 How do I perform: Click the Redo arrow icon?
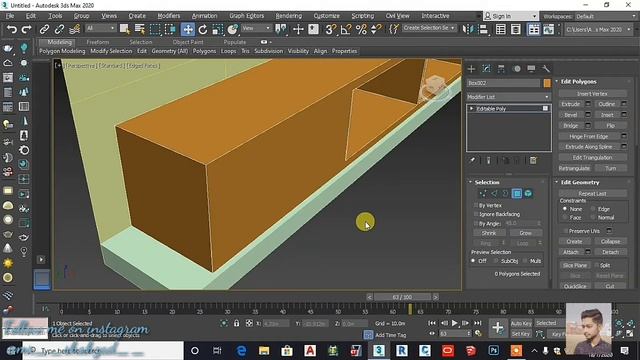click(26, 29)
